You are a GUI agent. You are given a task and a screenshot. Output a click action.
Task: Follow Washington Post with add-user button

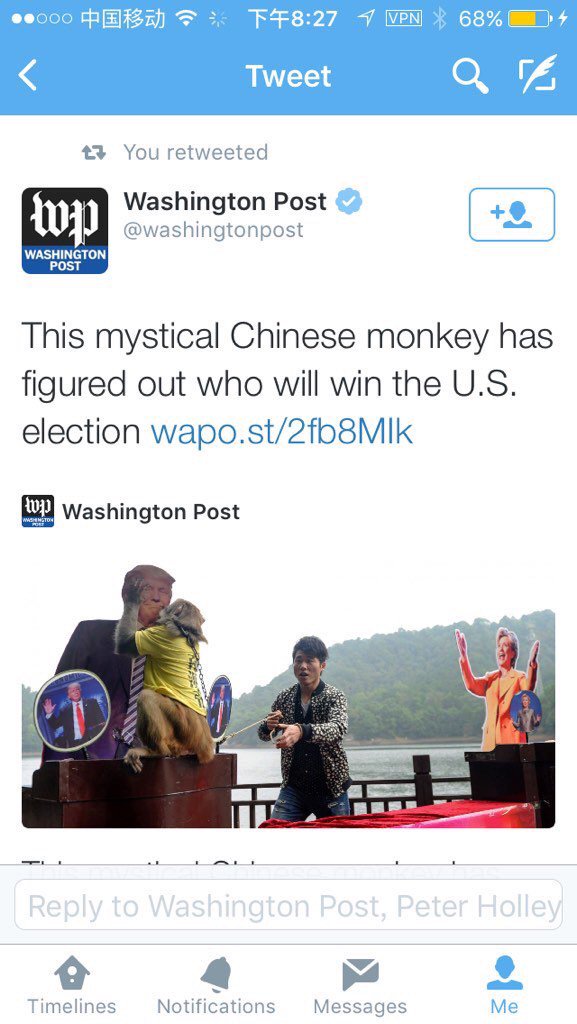(x=512, y=214)
